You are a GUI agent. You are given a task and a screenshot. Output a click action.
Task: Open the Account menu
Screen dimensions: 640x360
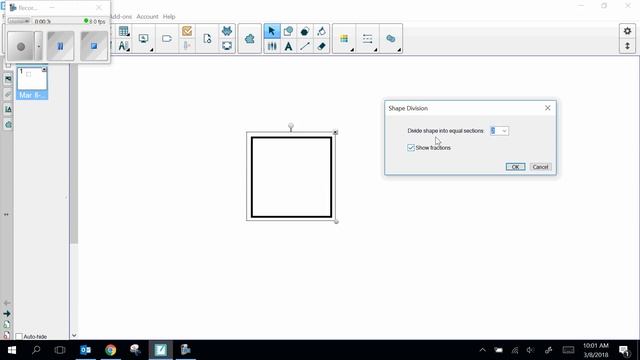(x=147, y=16)
